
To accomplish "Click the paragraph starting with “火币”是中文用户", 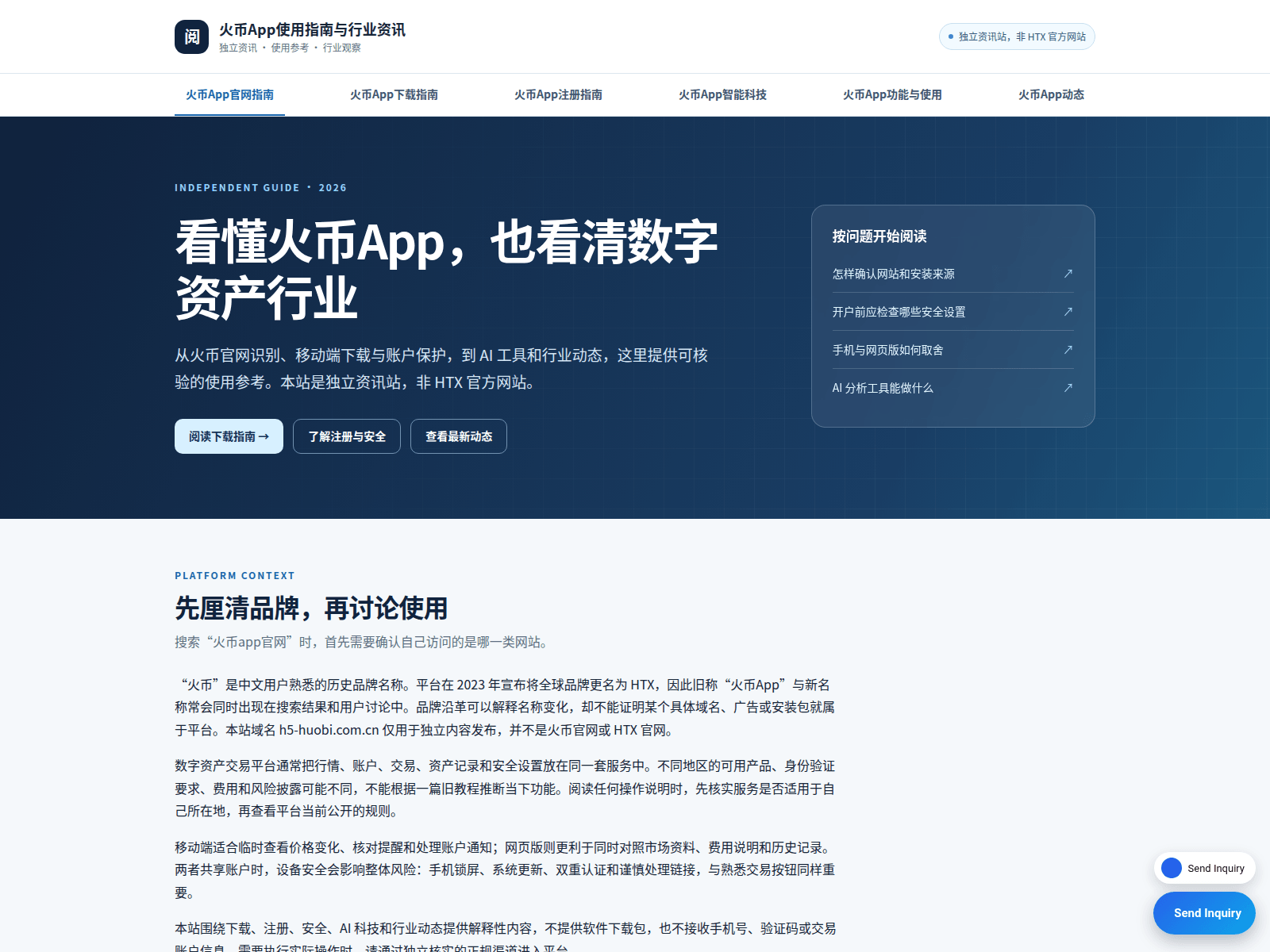I will tap(505, 708).
